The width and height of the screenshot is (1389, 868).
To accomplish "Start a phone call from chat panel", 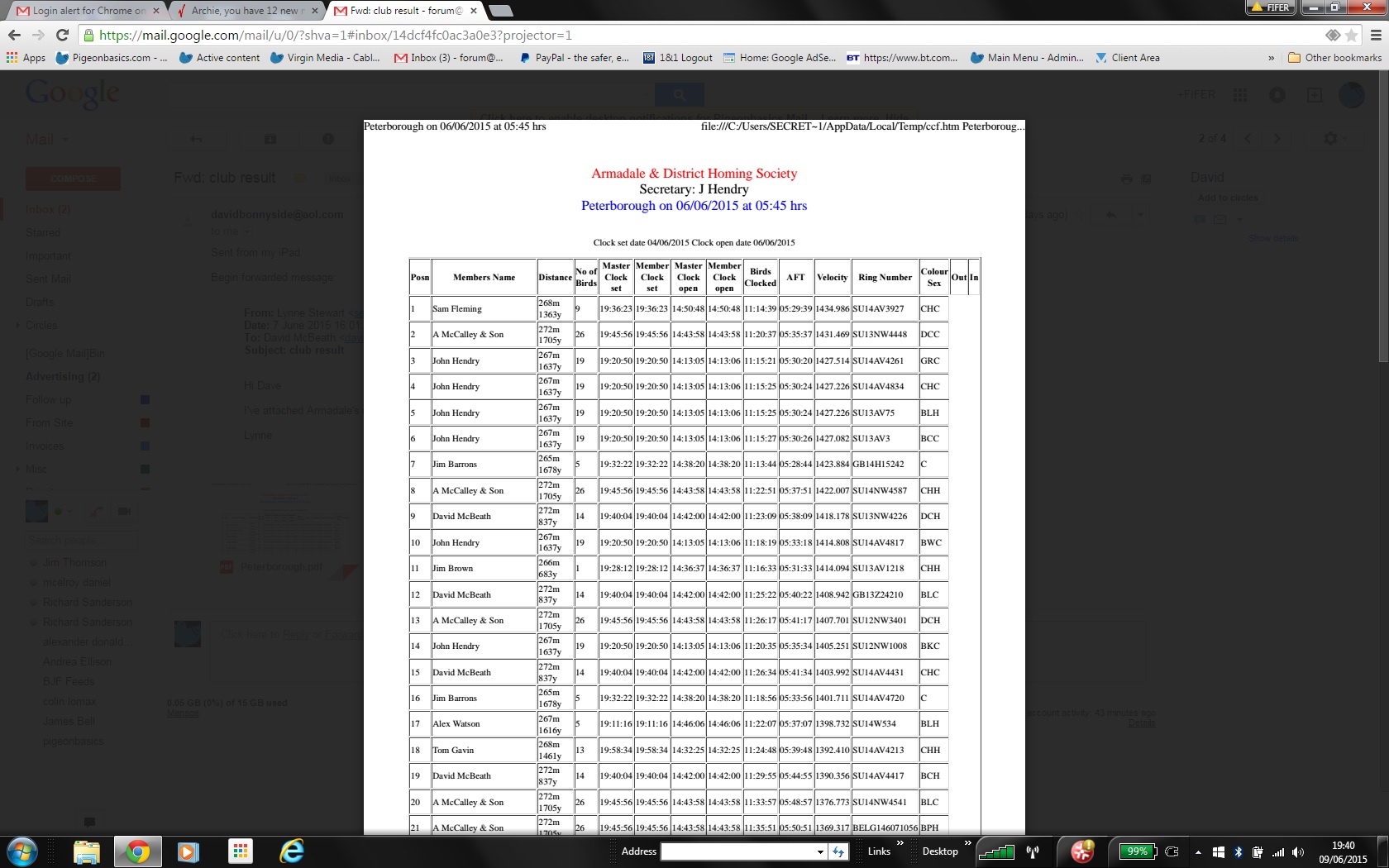I will tap(96, 512).
